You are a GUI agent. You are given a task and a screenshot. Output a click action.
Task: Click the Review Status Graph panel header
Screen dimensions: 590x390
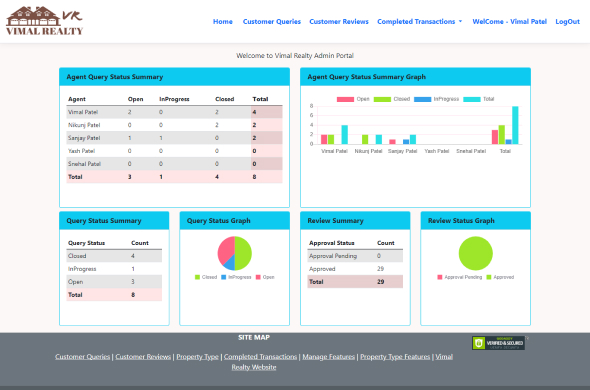[476, 221]
